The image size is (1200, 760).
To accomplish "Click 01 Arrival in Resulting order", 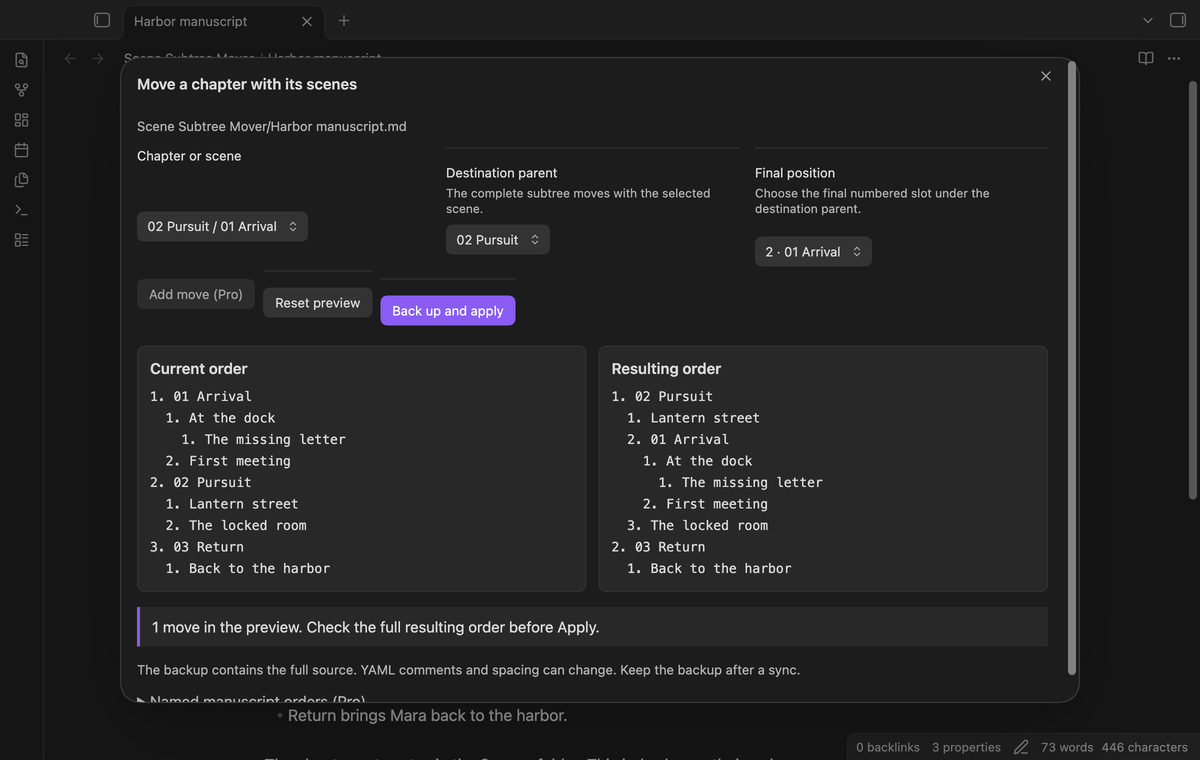I will 690,440.
